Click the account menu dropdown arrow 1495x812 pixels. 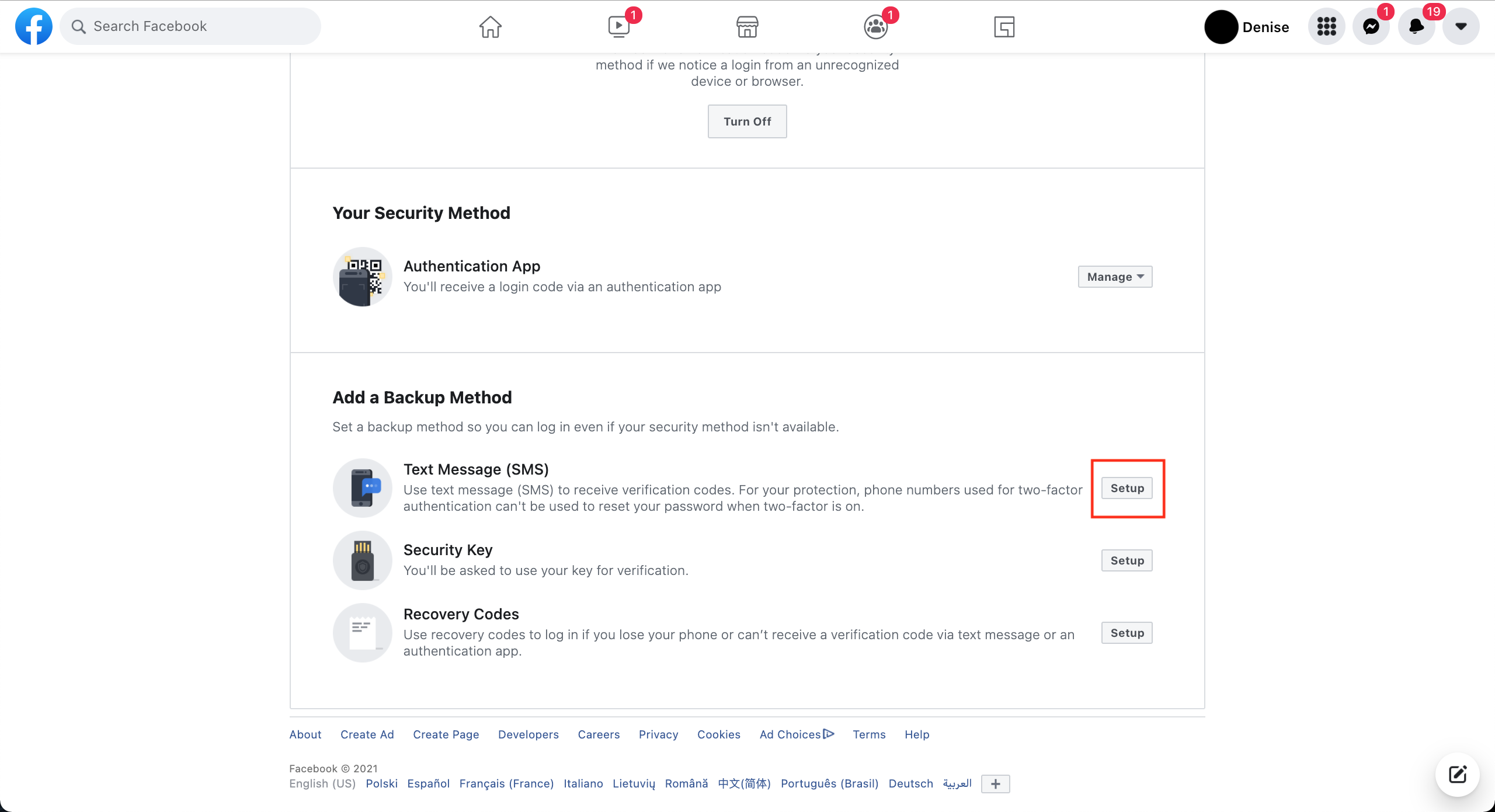pyautogui.click(x=1461, y=27)
